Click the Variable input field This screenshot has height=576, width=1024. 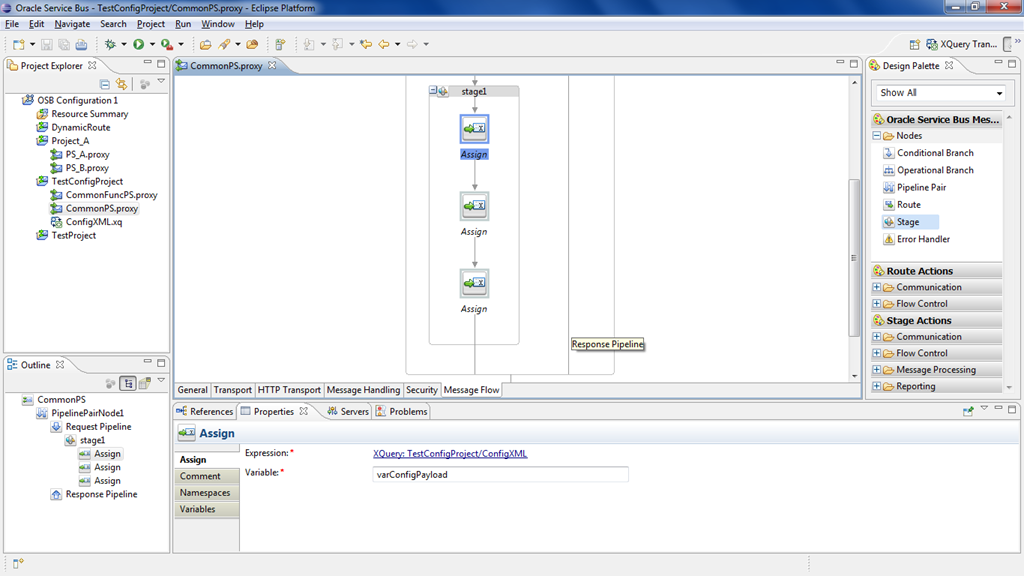tap(500, 475)
